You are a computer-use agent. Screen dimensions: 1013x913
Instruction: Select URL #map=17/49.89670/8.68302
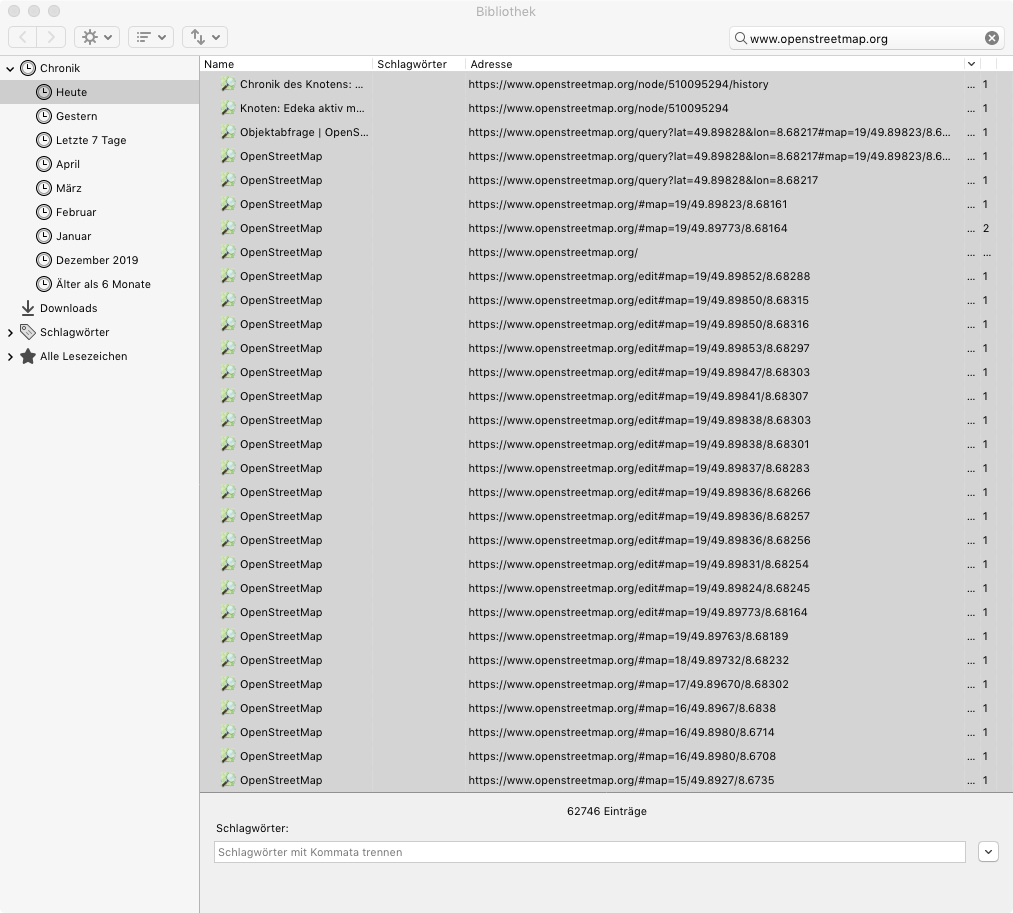pyautogui.click(x=629, y=684)
